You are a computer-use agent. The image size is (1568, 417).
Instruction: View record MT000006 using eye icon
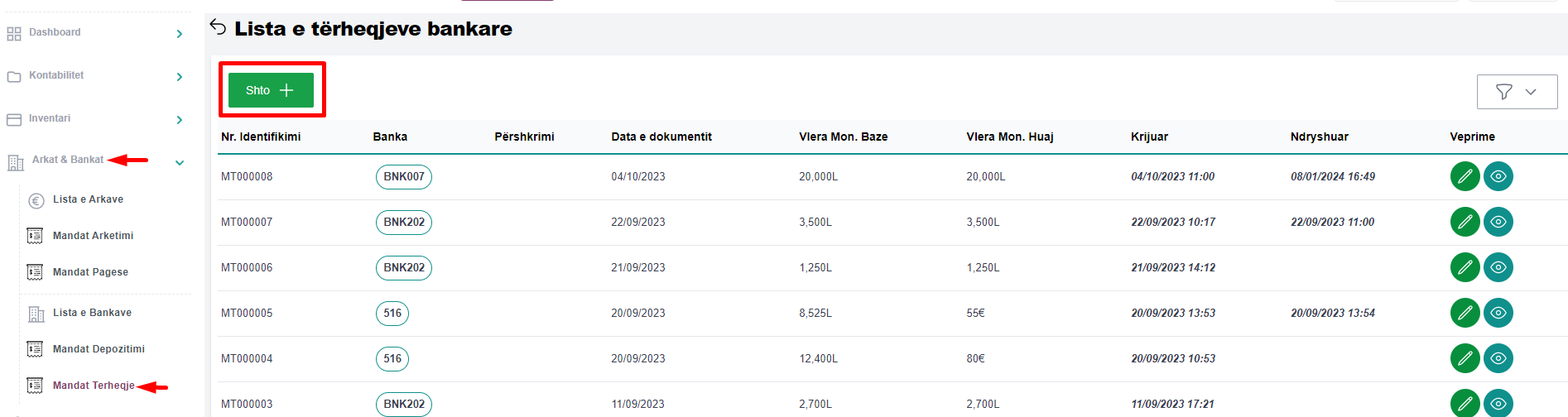pos(1498,267)
